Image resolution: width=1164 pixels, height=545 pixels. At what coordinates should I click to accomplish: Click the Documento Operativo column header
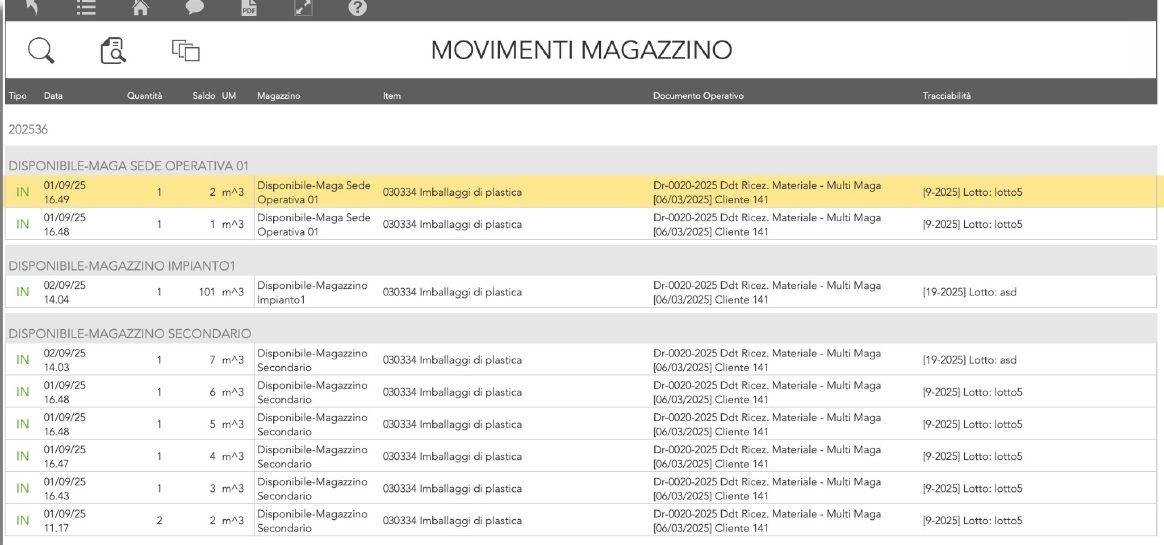[x=698, y=96]
